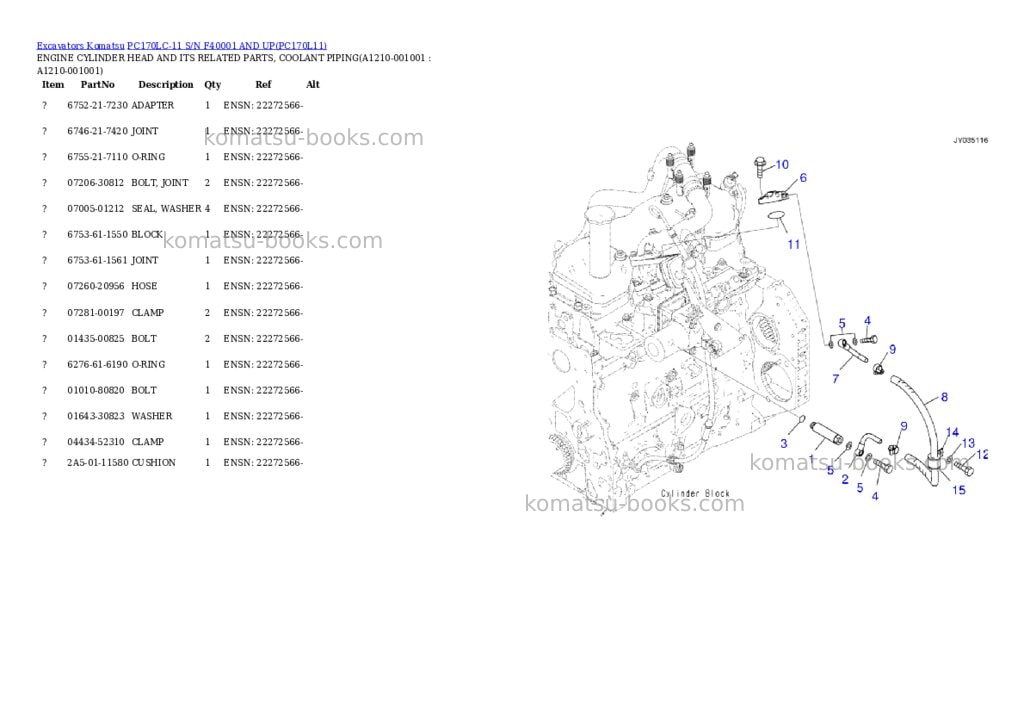
Task: Select part number 07260-20956
Action: (95, 286)
